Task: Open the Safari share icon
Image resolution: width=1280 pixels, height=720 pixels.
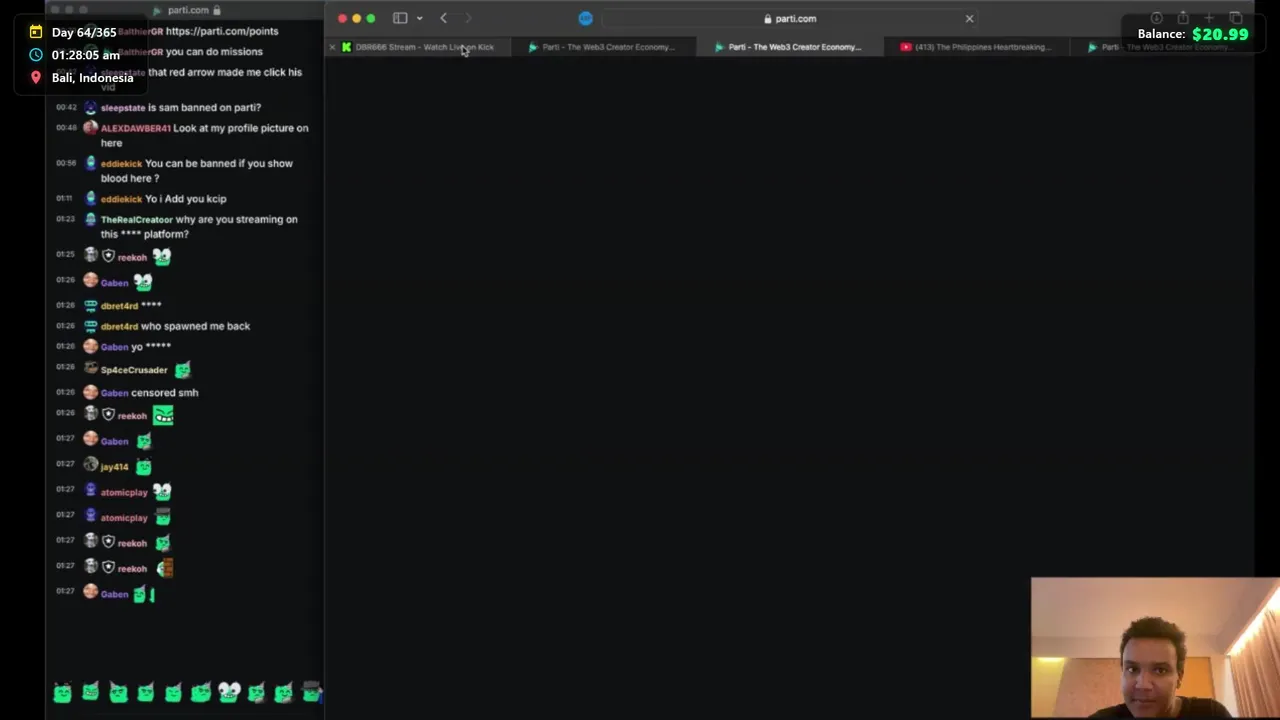Action: click(x=1183, y=18)
